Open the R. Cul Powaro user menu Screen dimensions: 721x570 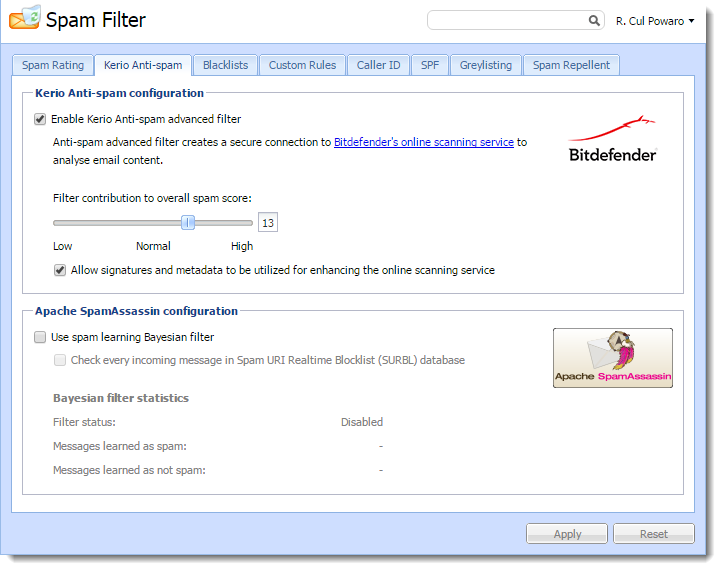pyautogui.click(x=655, y=21)
